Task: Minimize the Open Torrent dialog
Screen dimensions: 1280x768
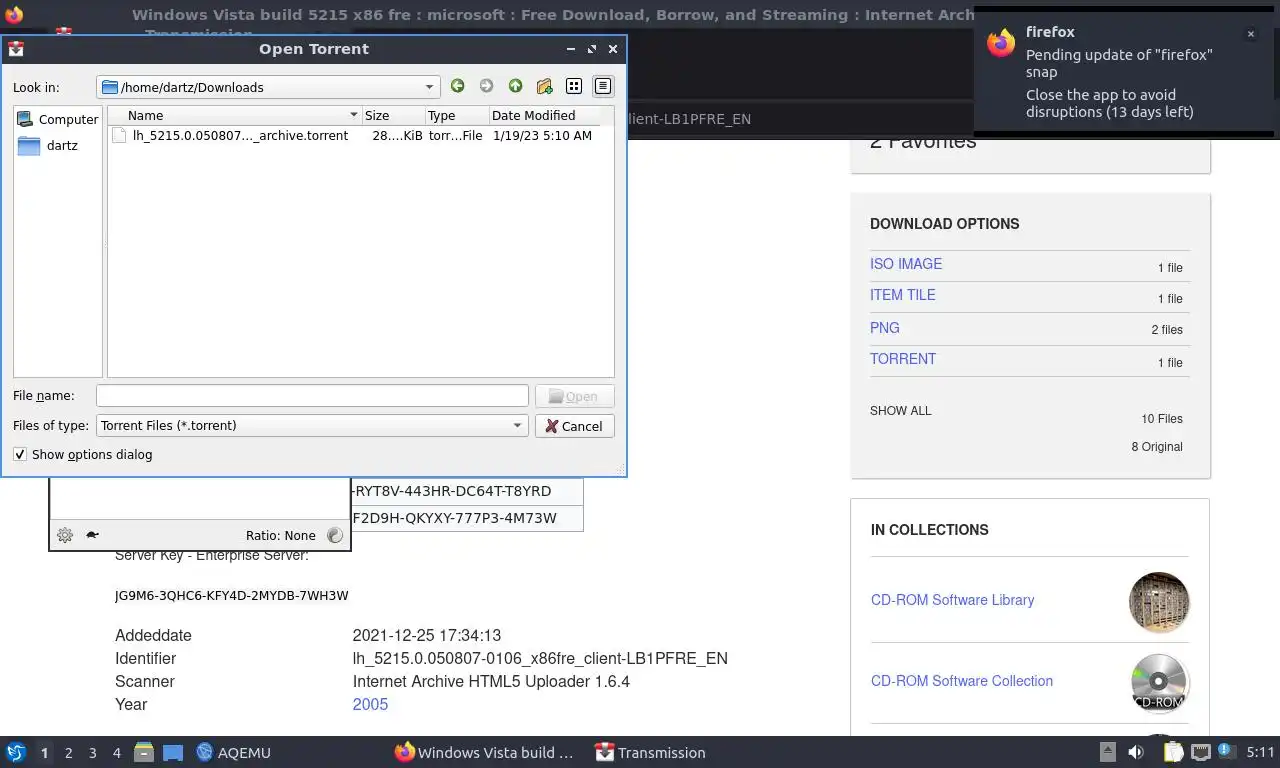Action: point(571,49)
